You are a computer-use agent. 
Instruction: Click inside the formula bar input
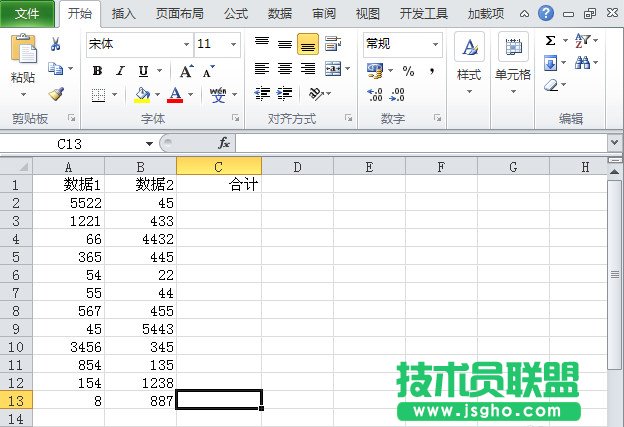pos(421,143)
